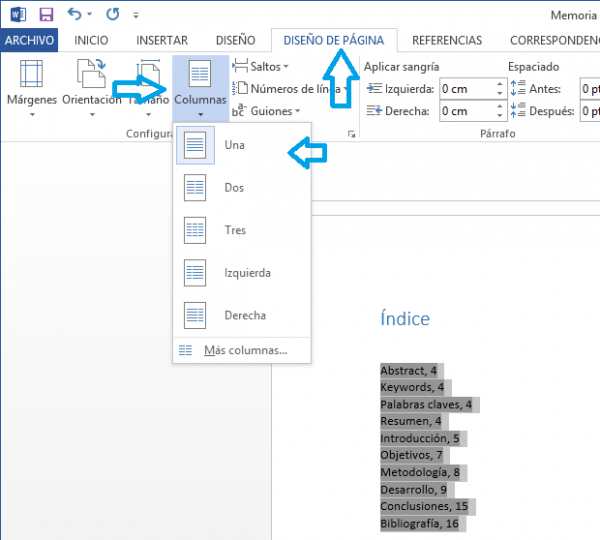This screenshot has height=540, width=600.
Task: Click the 'Introducción, 5' index entry
Action: (420, 438)
